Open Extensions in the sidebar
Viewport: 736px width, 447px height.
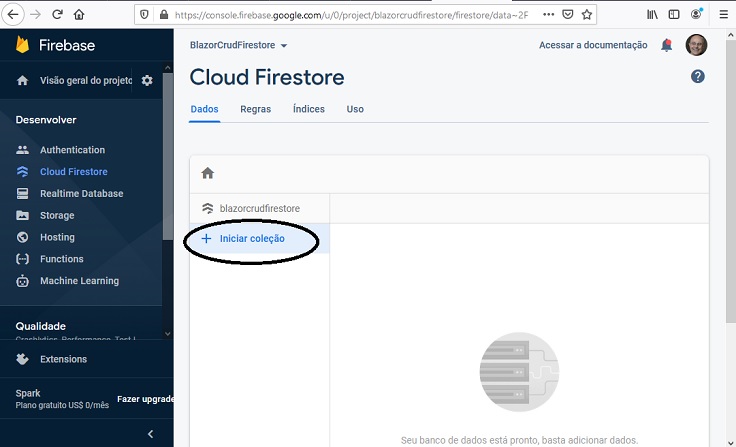click(x=63, y=359)
